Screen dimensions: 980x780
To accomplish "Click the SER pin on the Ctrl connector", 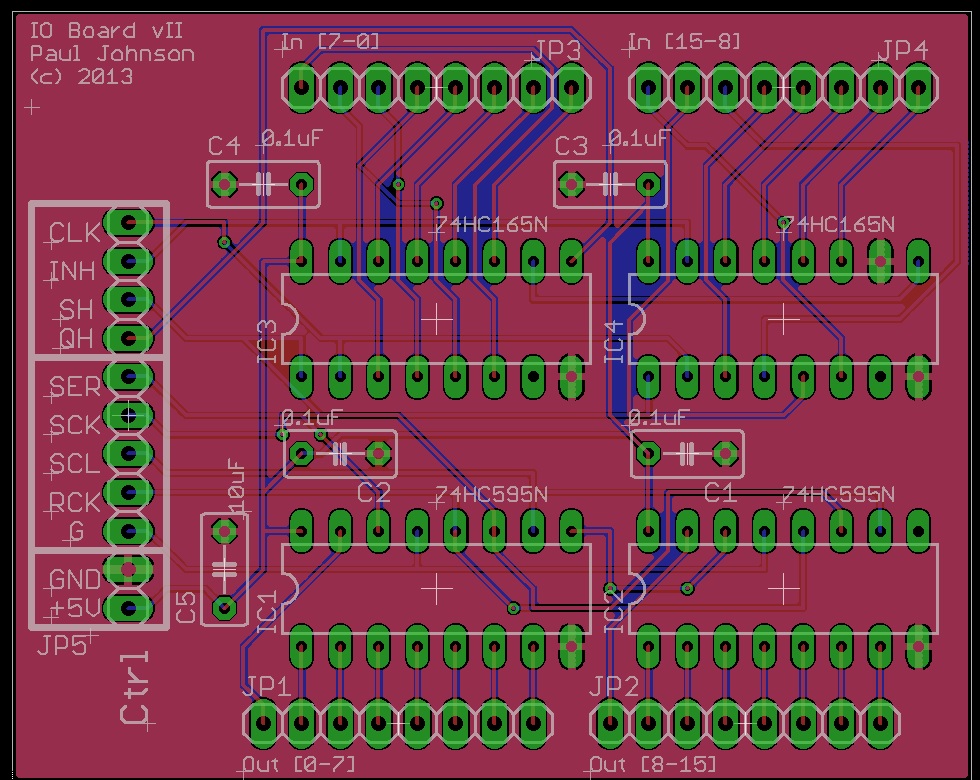I will click(x=130, y=375).
